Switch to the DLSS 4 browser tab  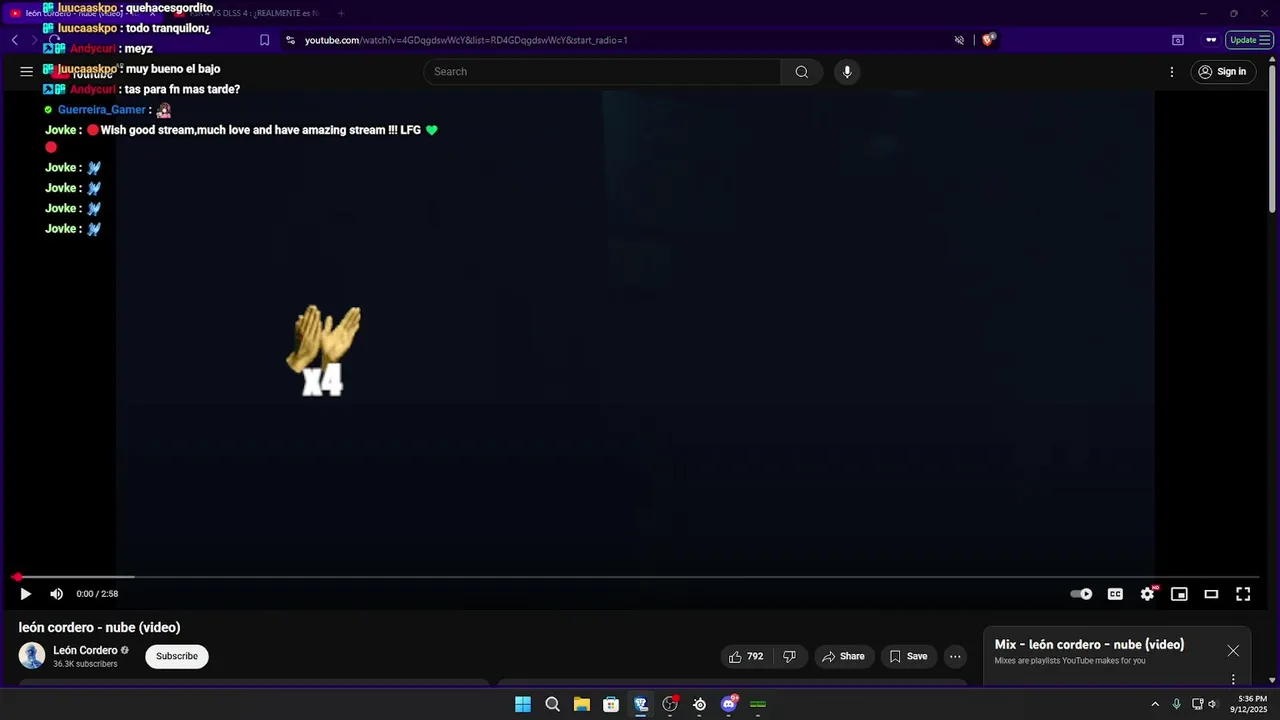247,13
